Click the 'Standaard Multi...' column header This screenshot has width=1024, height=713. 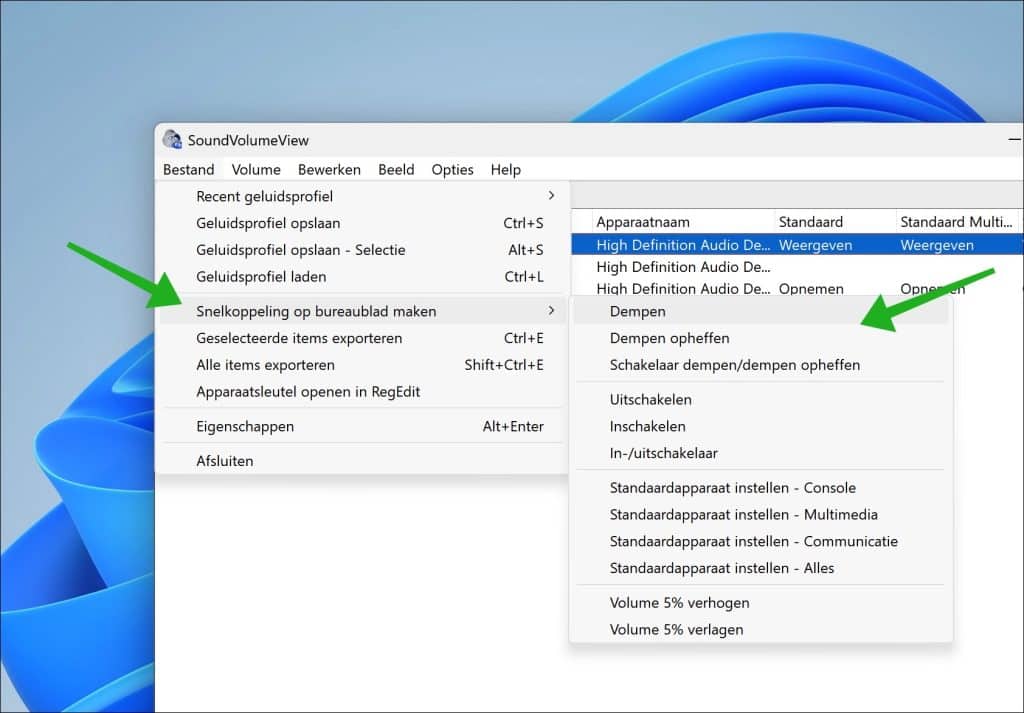957,222
